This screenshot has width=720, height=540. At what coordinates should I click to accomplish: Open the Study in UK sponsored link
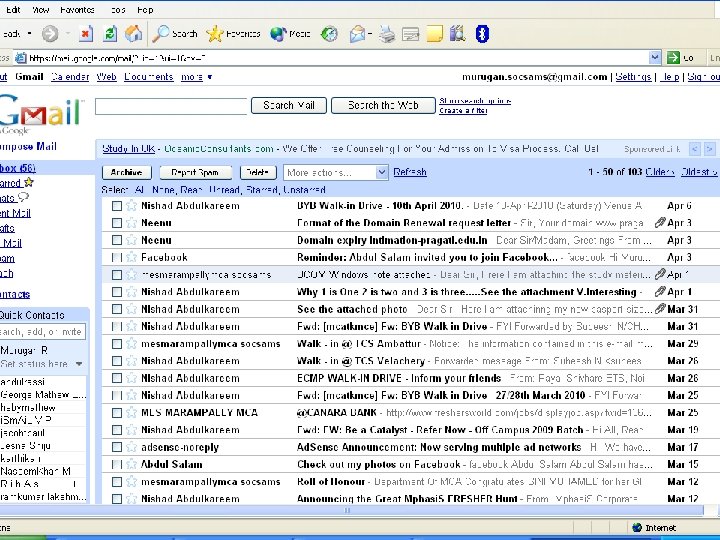coord(129,149)
